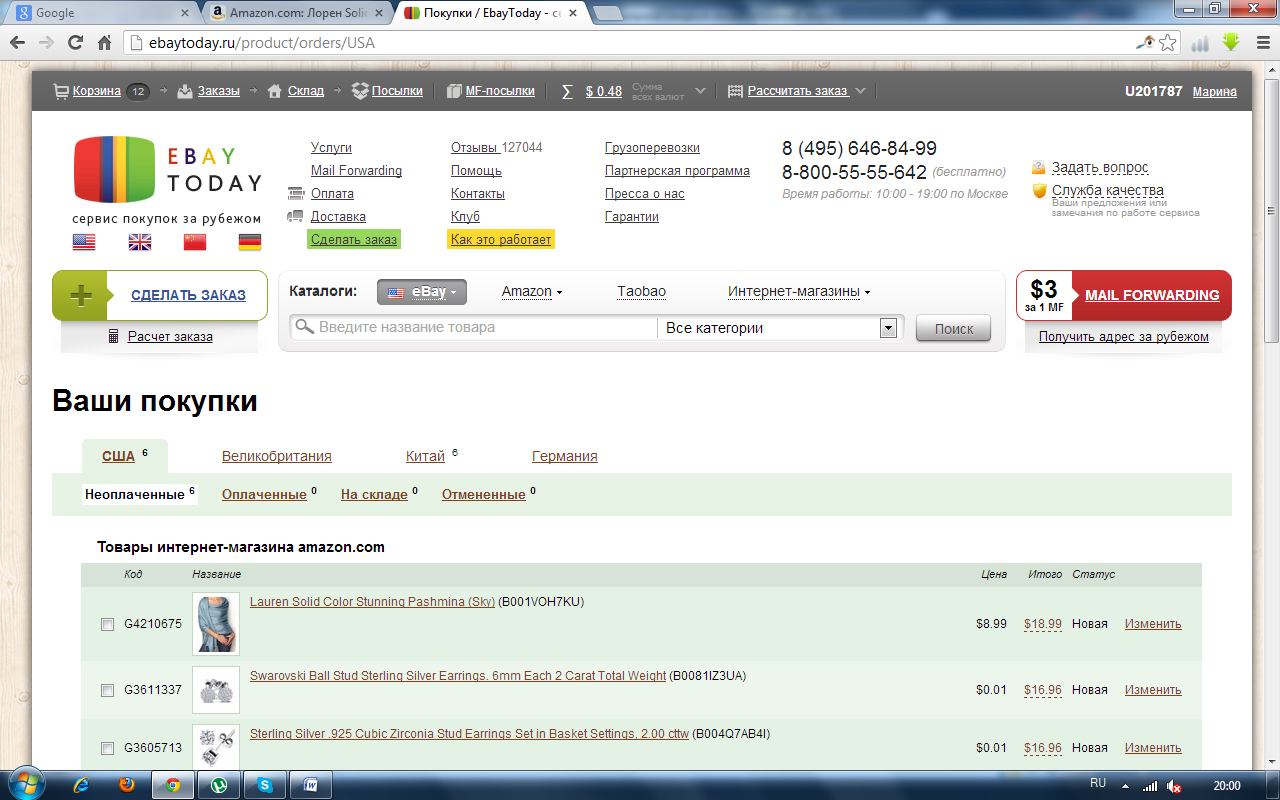Check the box for order G3611337
Screen dimensions: 1280x800
(x=107, y=690)
